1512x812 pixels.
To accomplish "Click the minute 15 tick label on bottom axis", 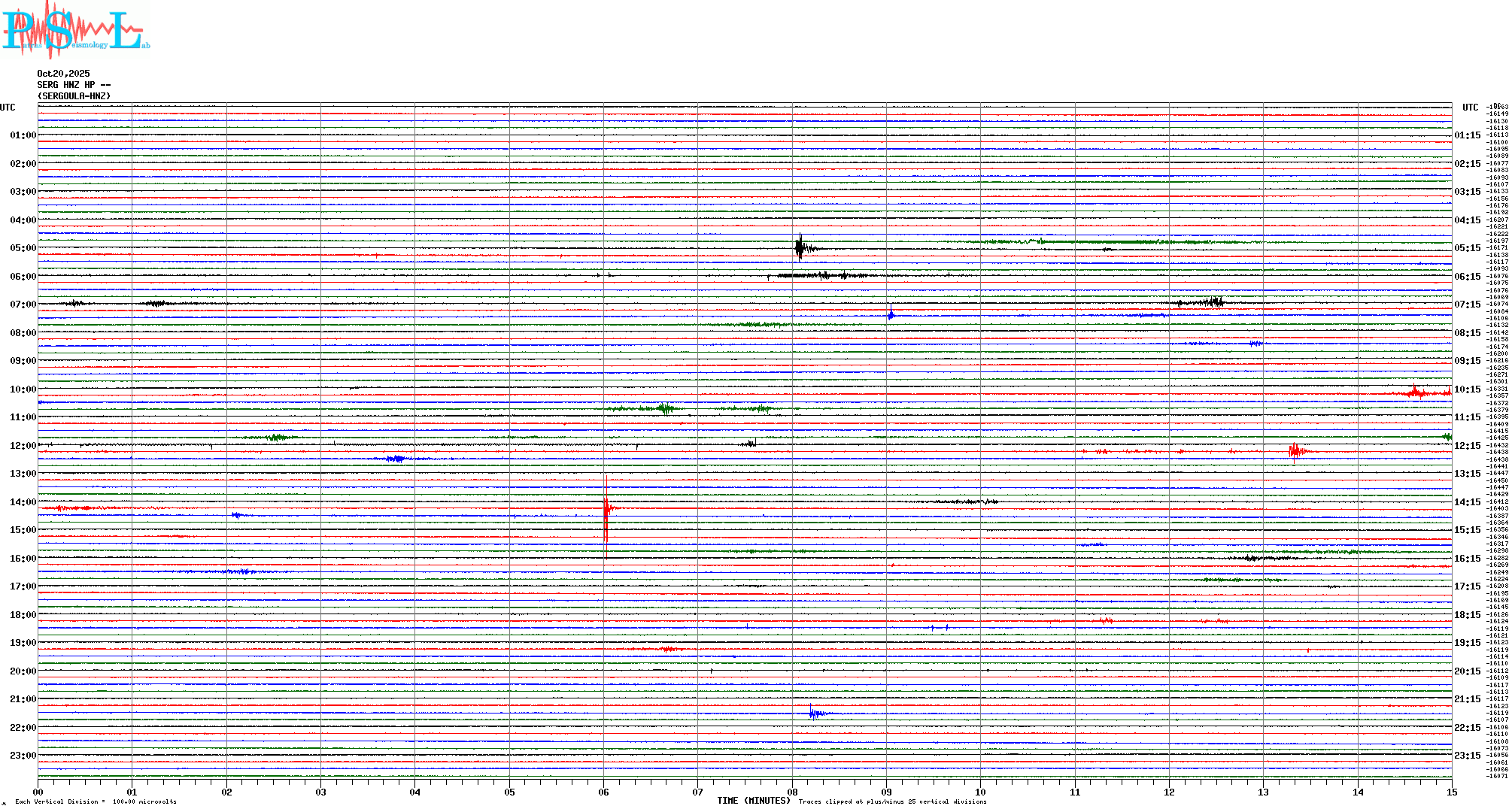I will pyautogui.click(x=1451, y=792).
